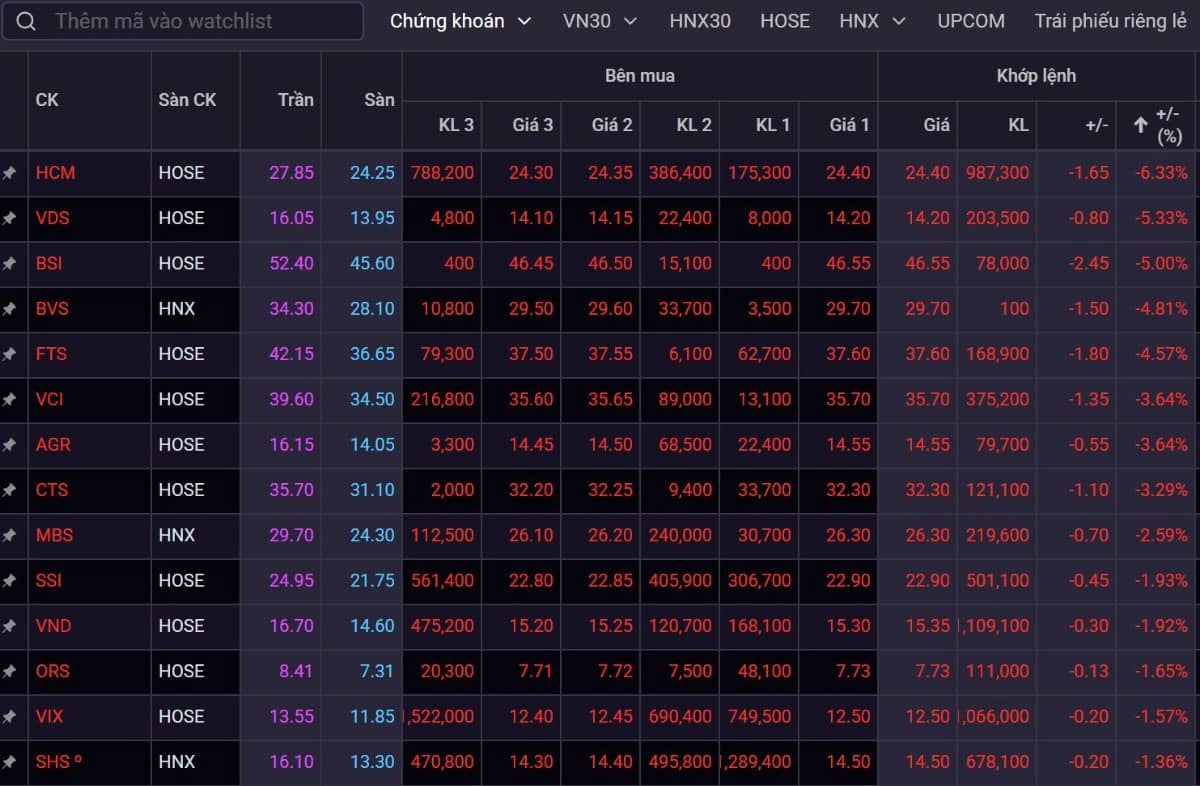This screenshot has height=786, width=1200.
Task: Select the AGR stock symbol
Action: tap(53, 445)
